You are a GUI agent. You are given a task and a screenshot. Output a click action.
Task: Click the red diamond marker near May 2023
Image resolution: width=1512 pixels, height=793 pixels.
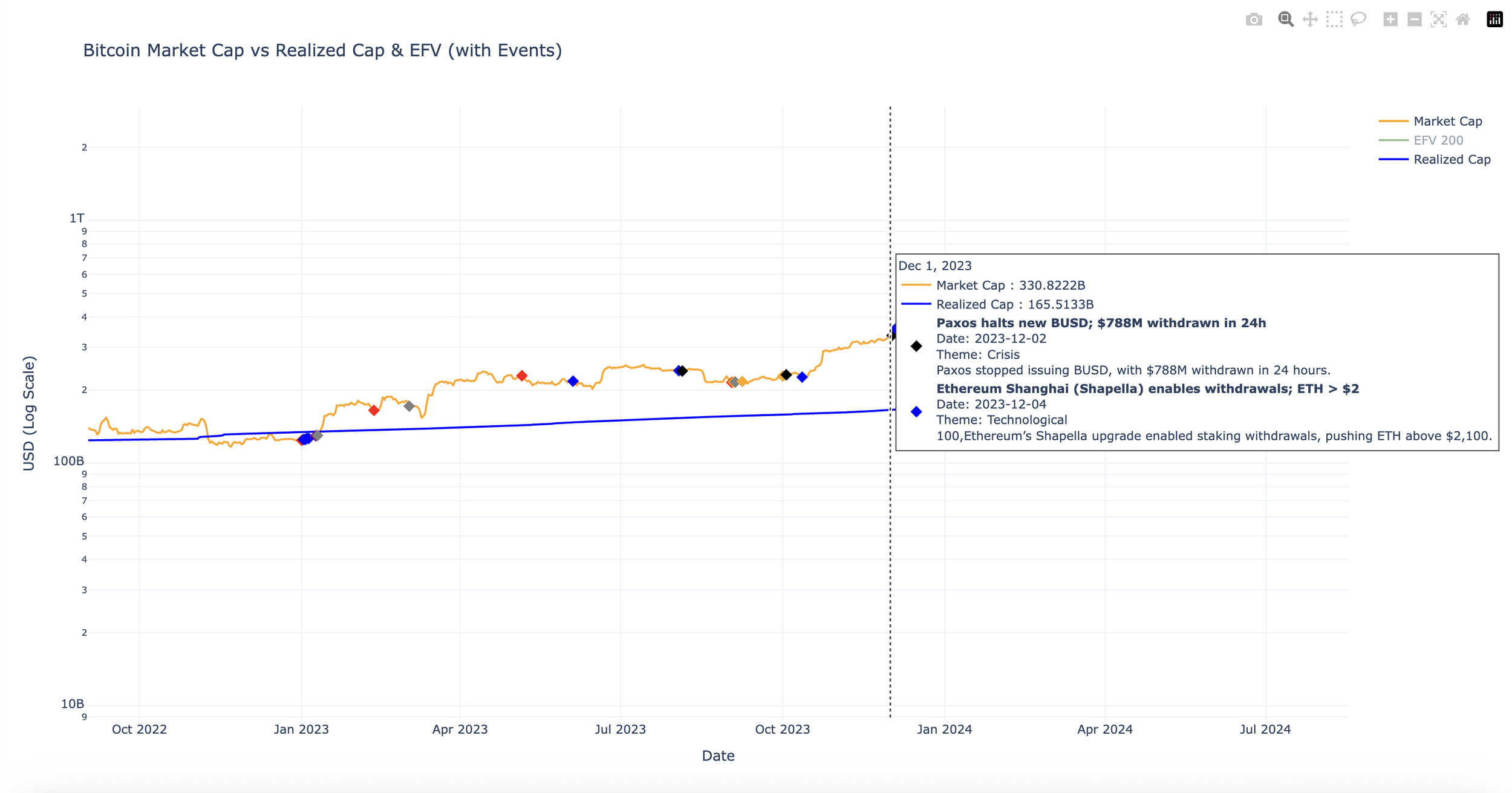522,376
